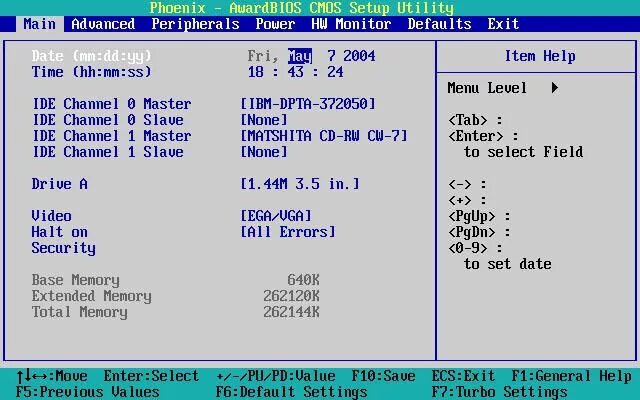Select IDE Channel 1 Master label
Image resolution: width=640 pixels, height=400 pixels.
pos(112,136)
